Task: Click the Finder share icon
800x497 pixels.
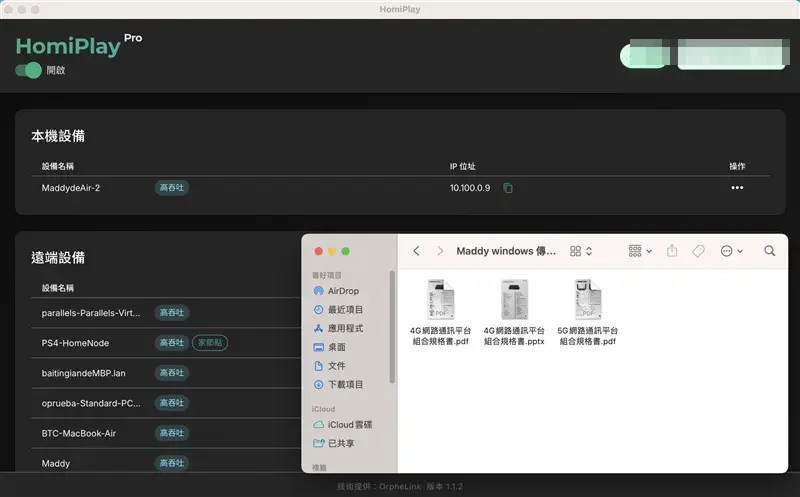Action: click(672, 251)
